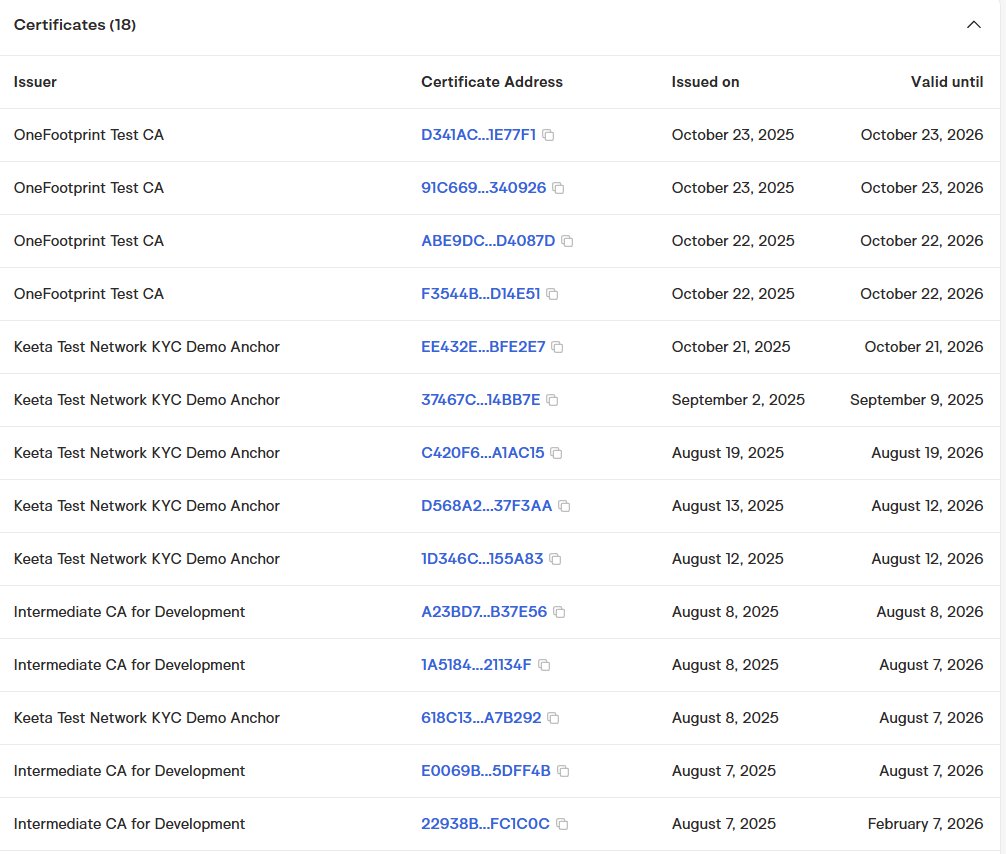This screenshot has height=854, width=1006.
Task: Click issuer of certificate A23BD7...B37E56
Action: [x=130, y=612]
